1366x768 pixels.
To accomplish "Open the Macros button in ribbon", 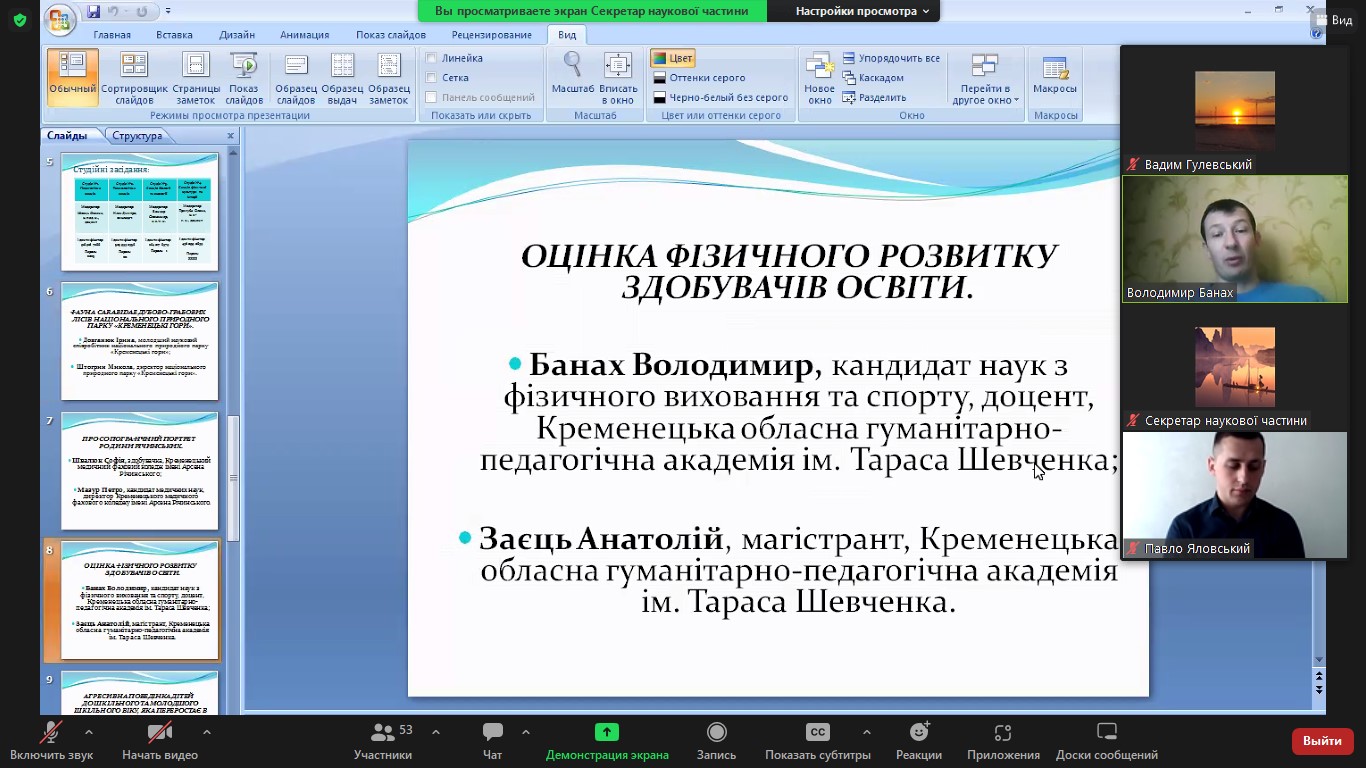I will point(1055,77).
